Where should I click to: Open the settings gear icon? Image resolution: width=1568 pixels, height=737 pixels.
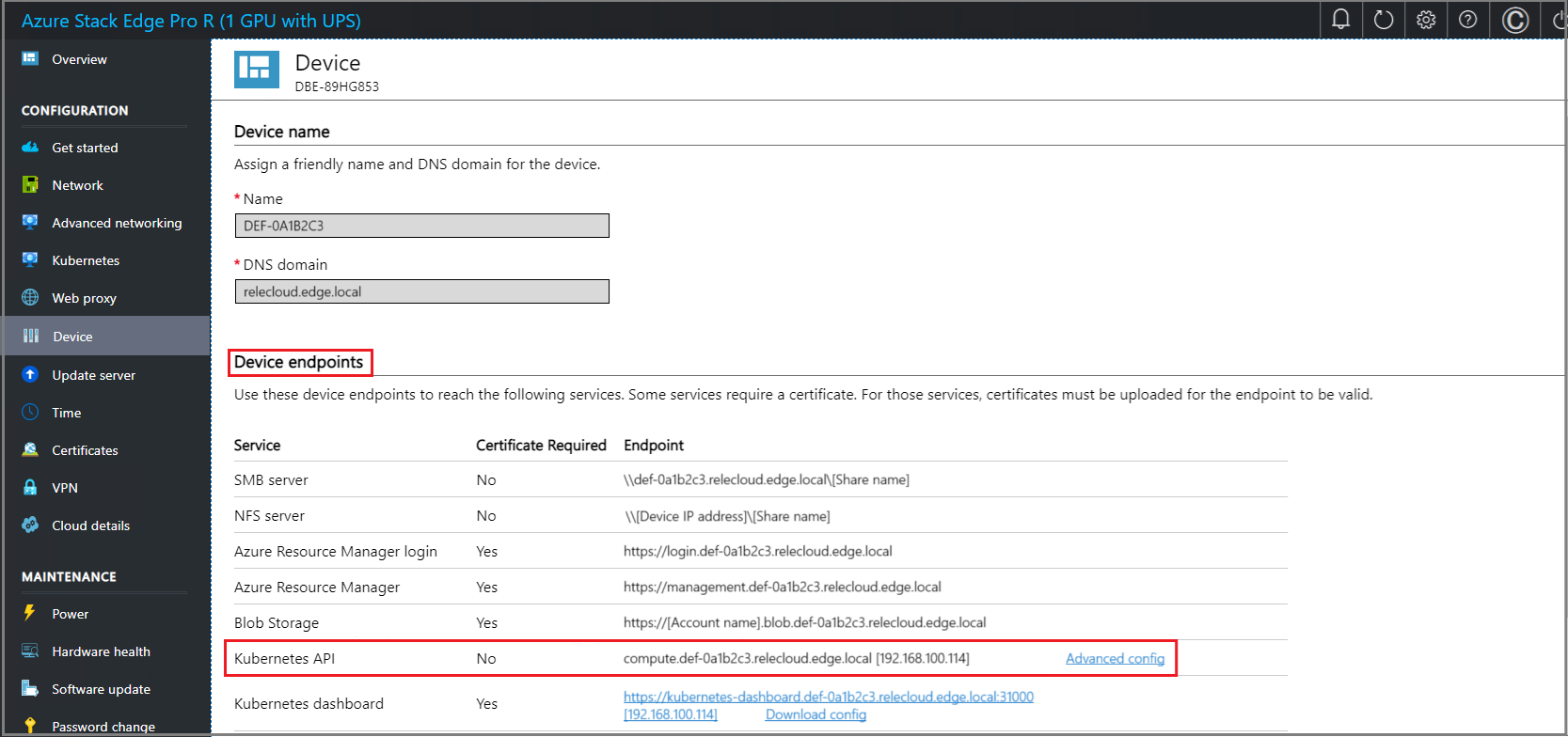[1426, 19]
